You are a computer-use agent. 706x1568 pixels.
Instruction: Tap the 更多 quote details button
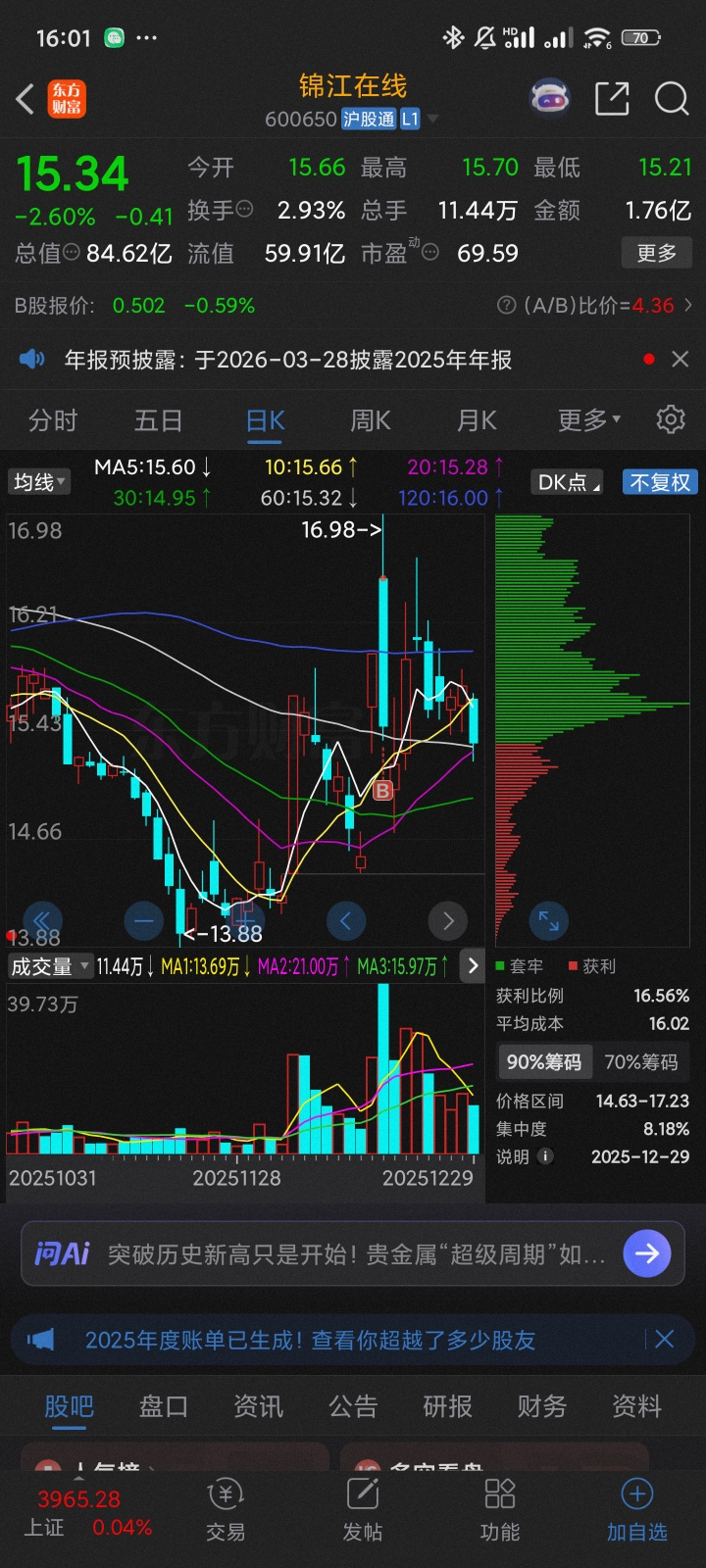coord(657,253)
